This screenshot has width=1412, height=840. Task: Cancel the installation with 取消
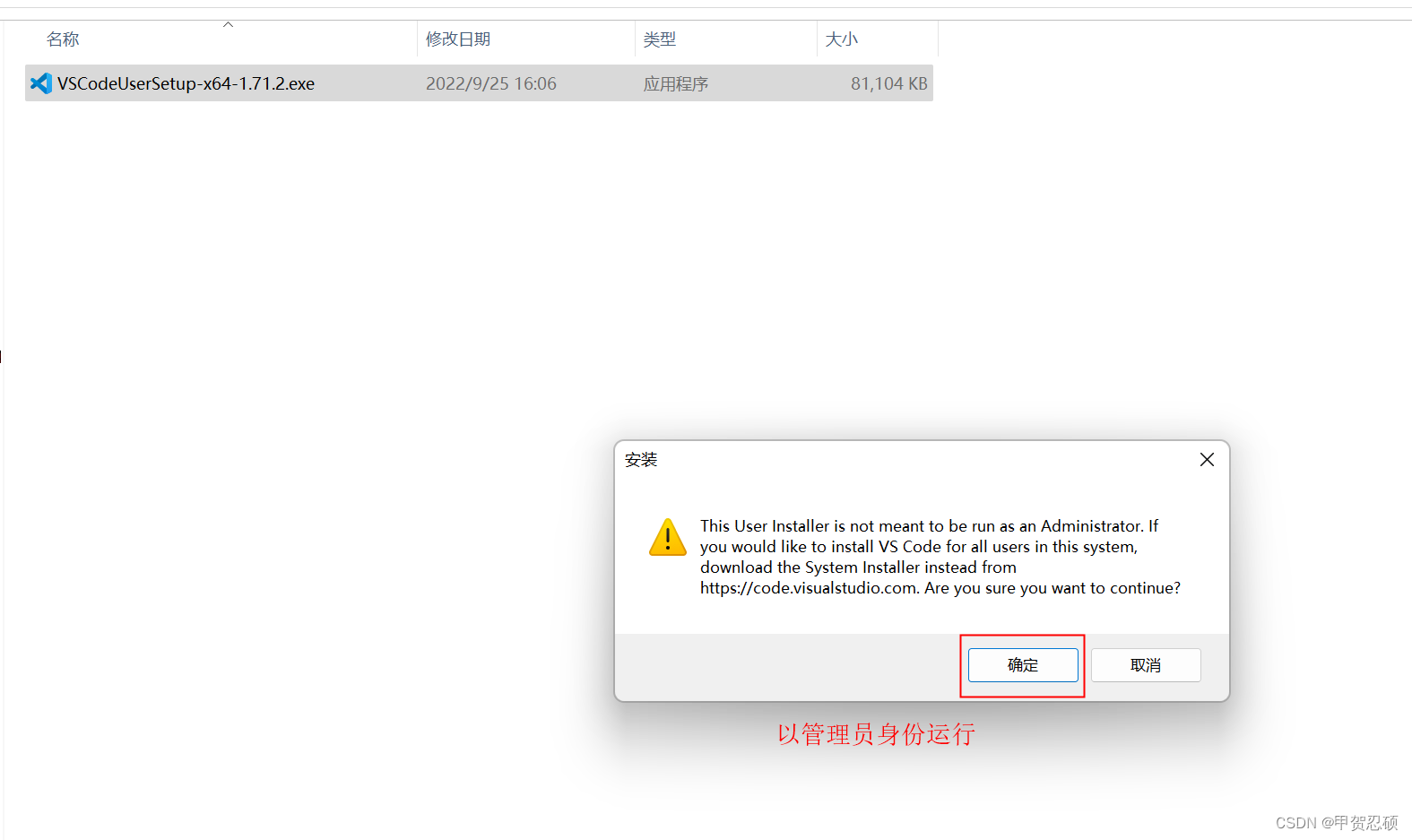coord(1146,665)
